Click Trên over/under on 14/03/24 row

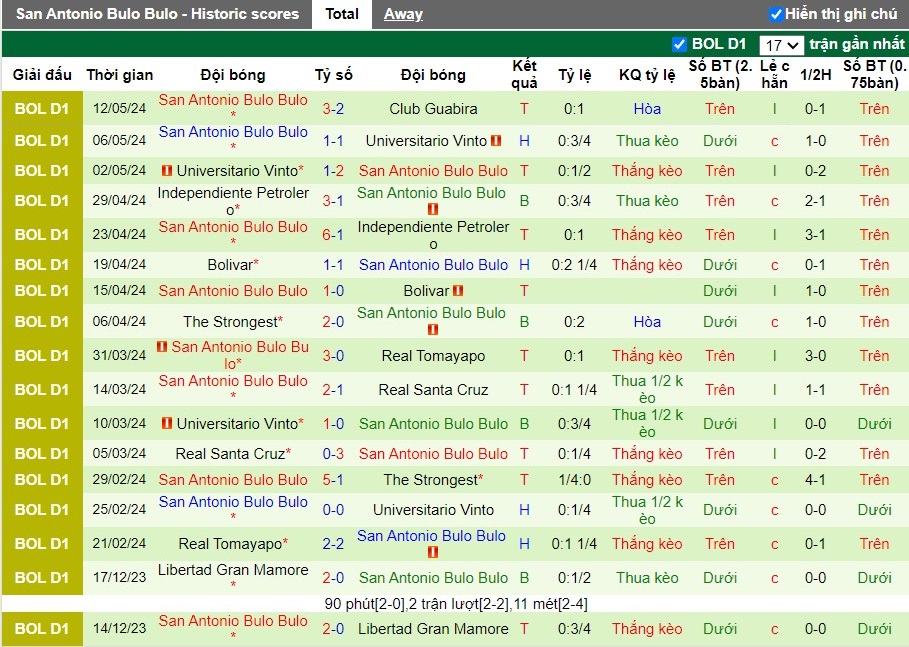pos(719,390)
